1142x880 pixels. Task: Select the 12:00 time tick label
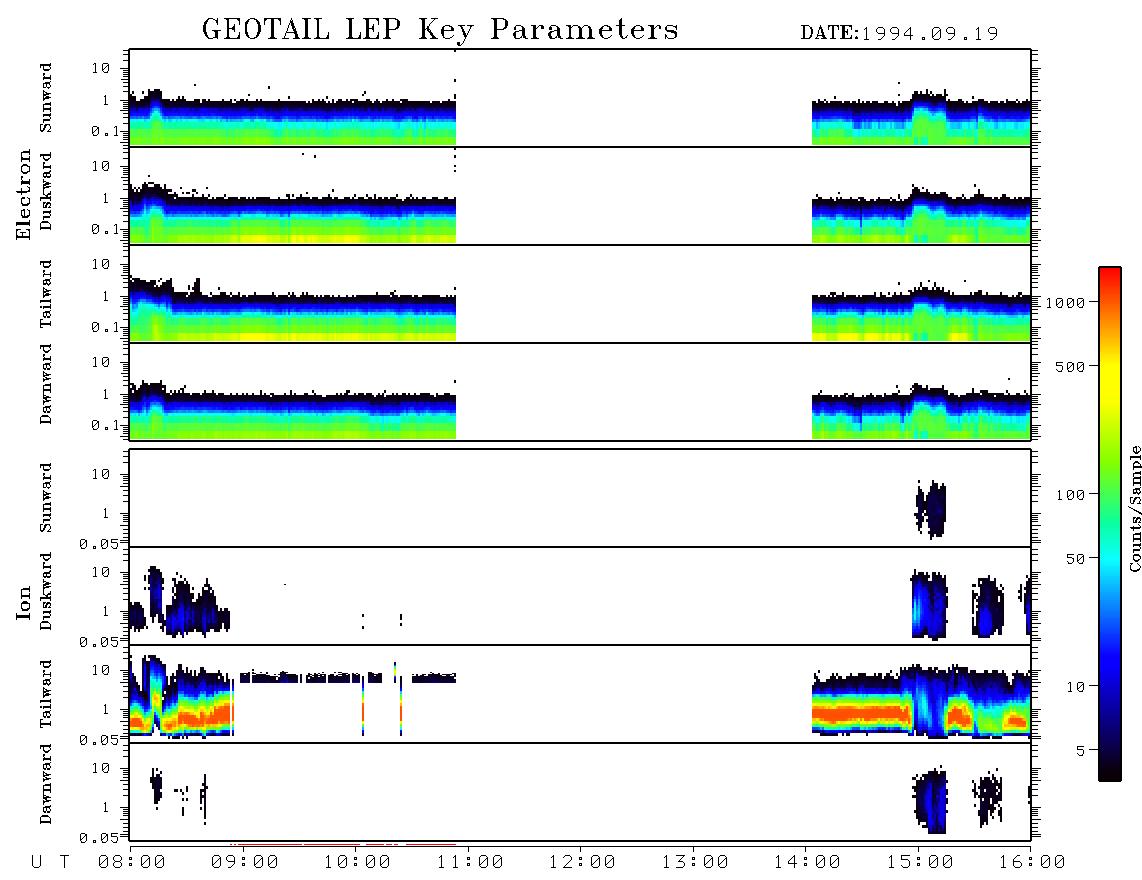click(582, 863)
